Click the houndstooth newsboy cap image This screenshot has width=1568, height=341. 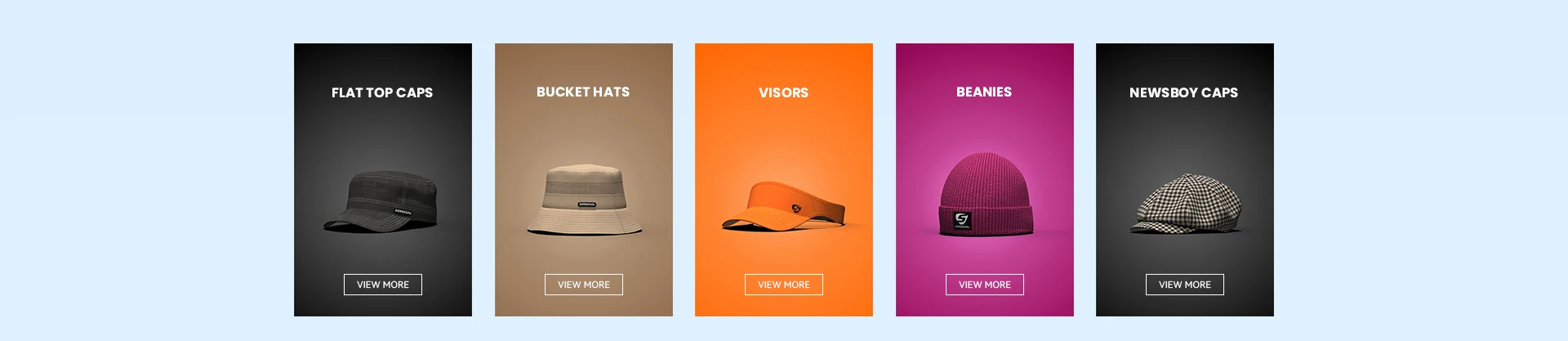click(x=1185, y=204)
